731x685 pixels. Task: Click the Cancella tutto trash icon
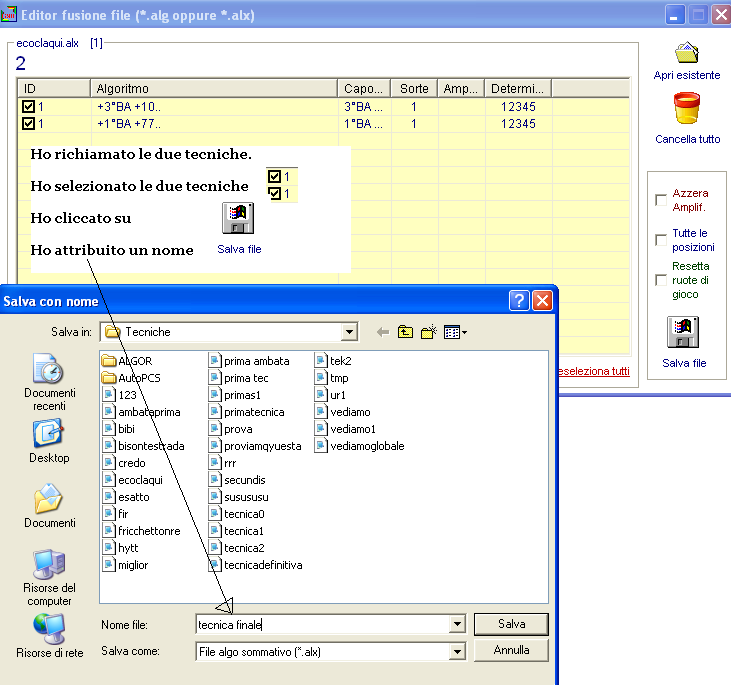pos(687,108)
